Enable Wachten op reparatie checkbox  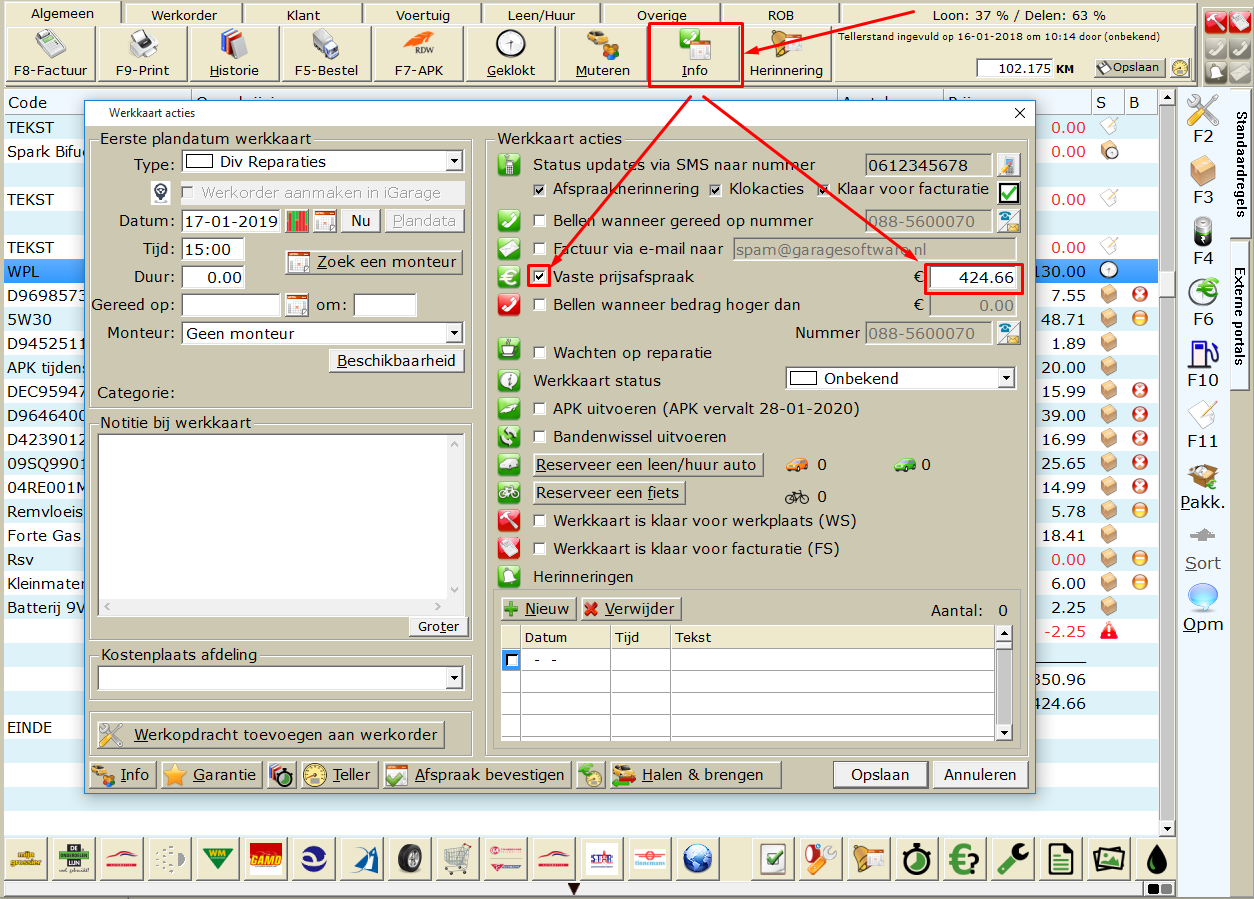pyautogui.click(x=540, y=353)
